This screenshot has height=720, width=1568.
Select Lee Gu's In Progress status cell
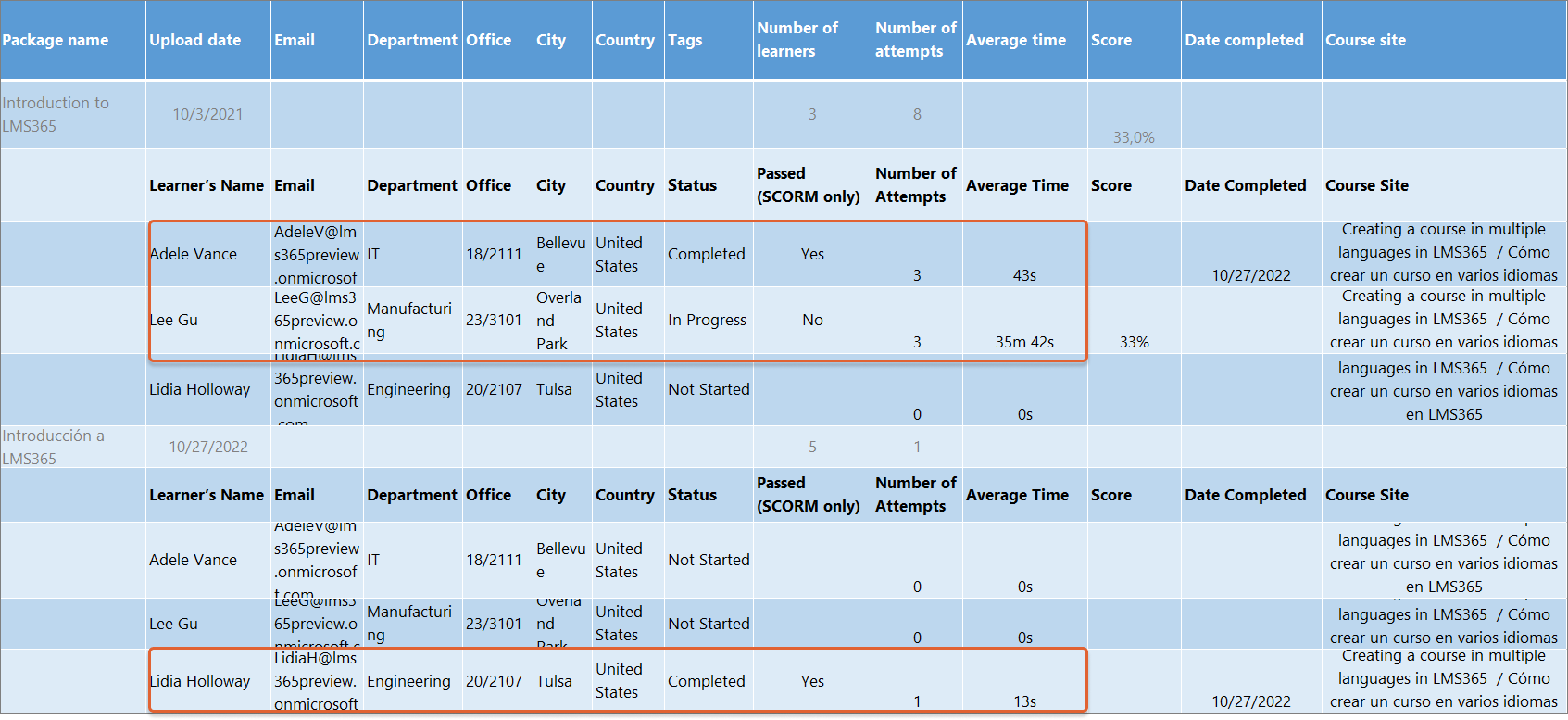pyautogui.click(x=709, y=320)
